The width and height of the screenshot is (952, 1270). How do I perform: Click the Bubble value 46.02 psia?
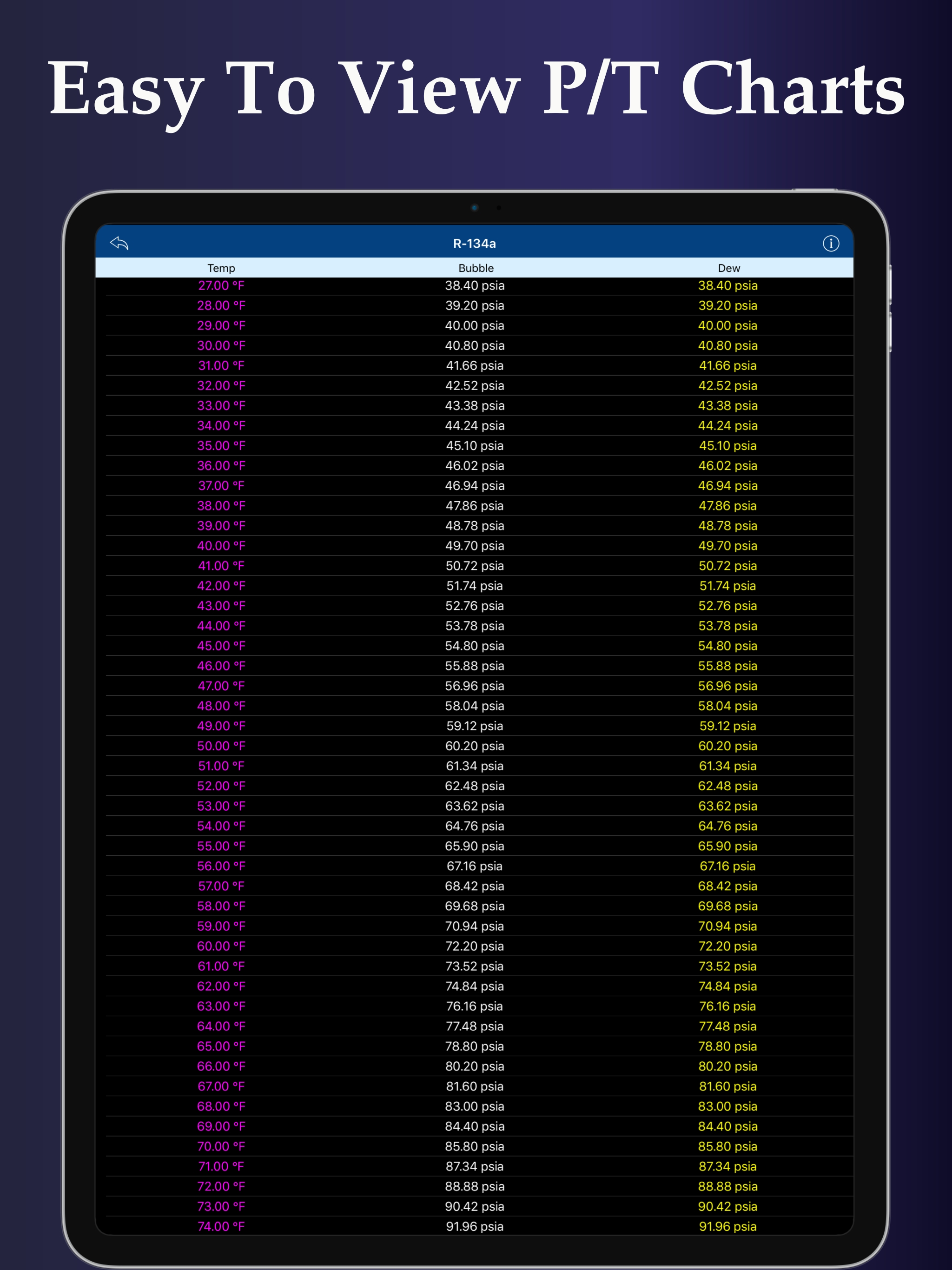(475, 466)
